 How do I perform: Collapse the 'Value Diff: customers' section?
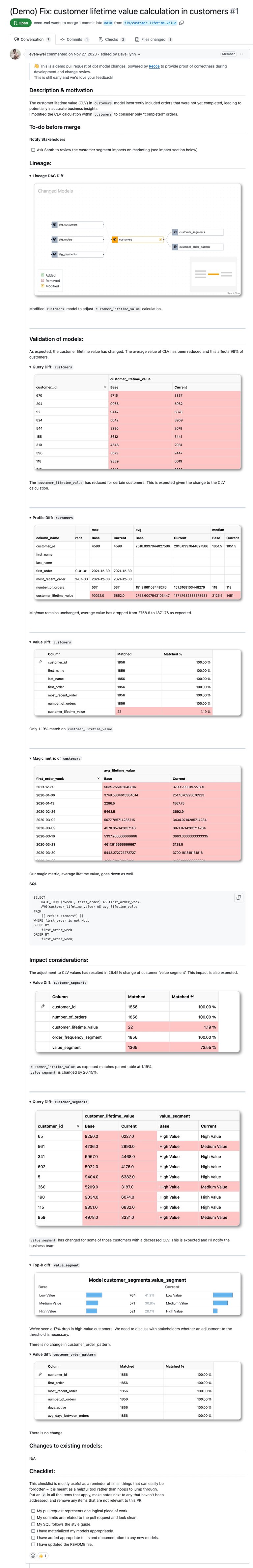[x=50, y=642]
